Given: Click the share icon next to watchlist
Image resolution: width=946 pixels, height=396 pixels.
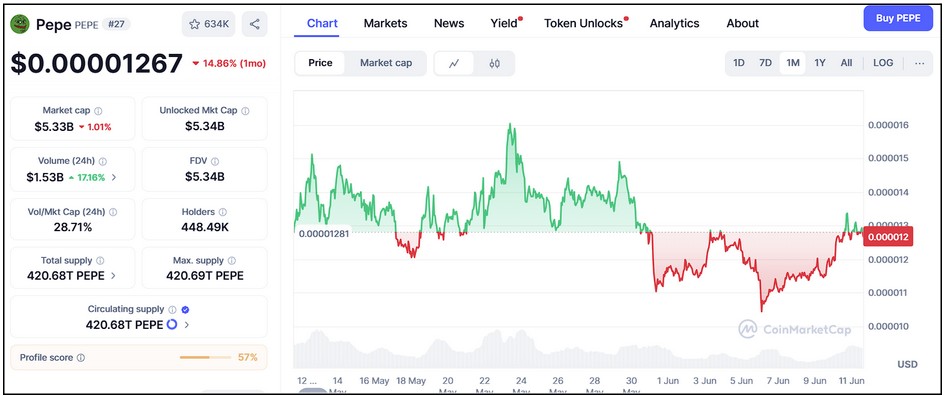Looking at the screenshot, I should click(255, 24).
